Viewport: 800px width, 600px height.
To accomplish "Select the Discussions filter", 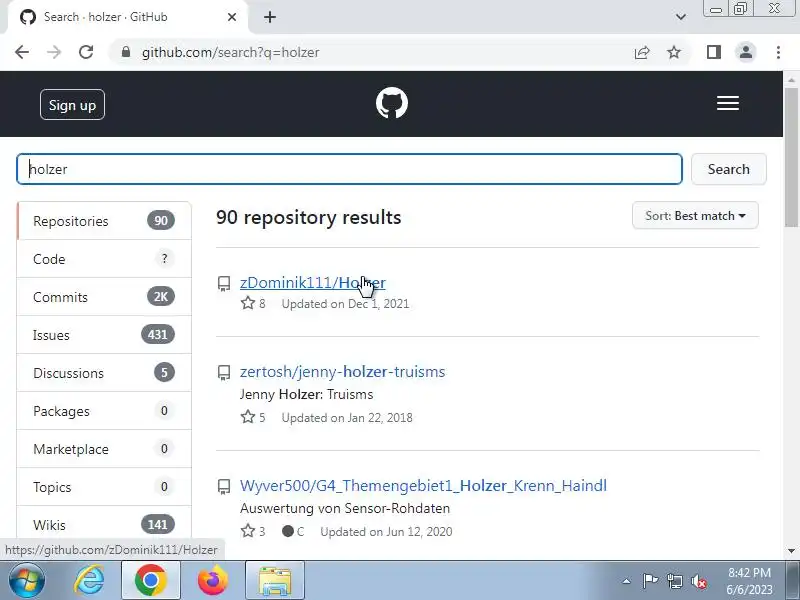I will pyautogui.click(x=104, y=373).
